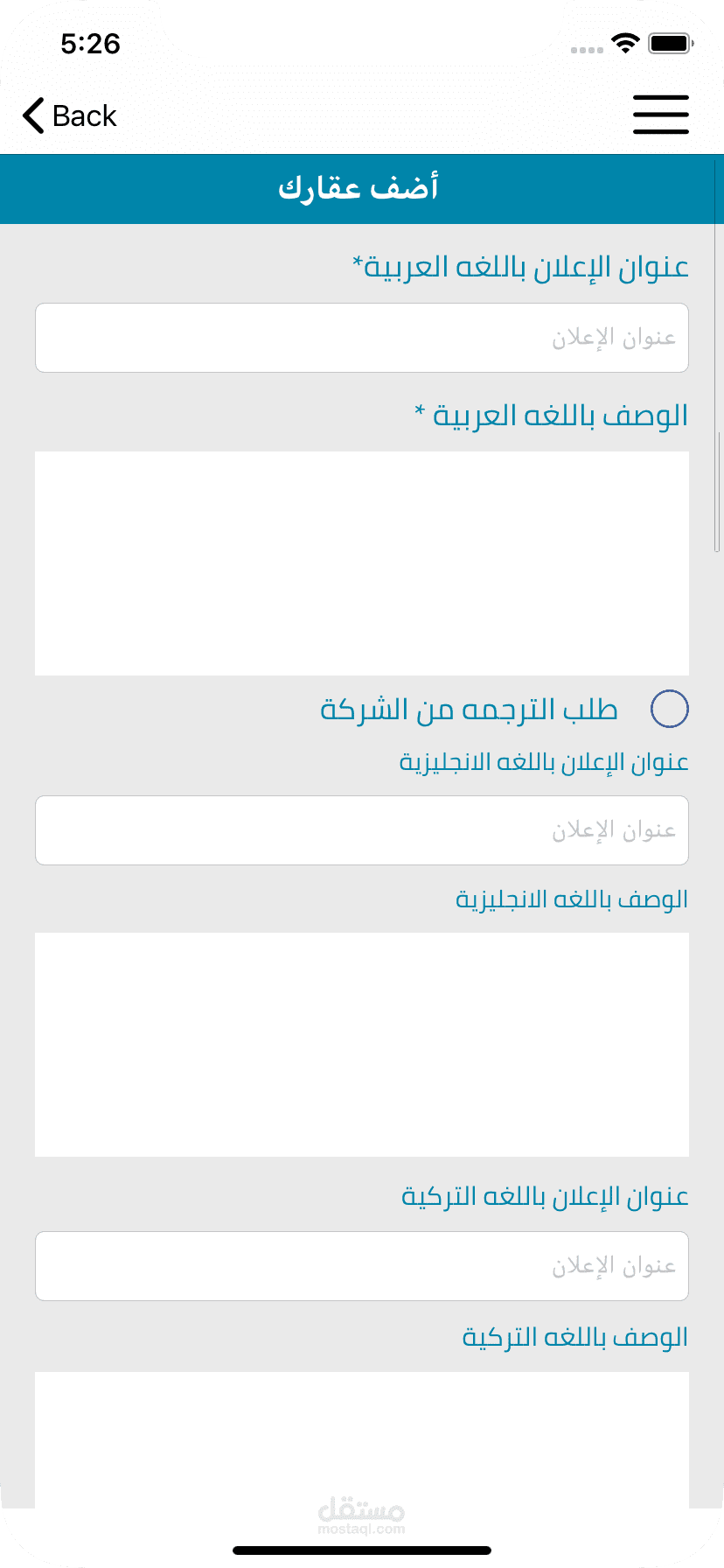Image resolution: width=724 pixels, height=1568 pixels.
Task: Click inside the English description text area
Action: [362, 1045]
